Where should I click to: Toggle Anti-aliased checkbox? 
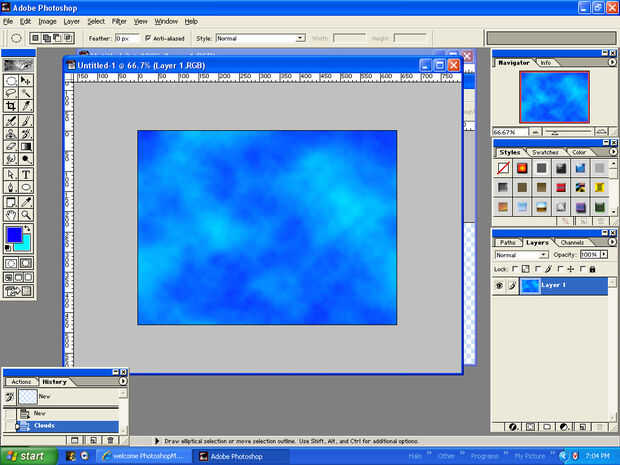coord(148,38)
